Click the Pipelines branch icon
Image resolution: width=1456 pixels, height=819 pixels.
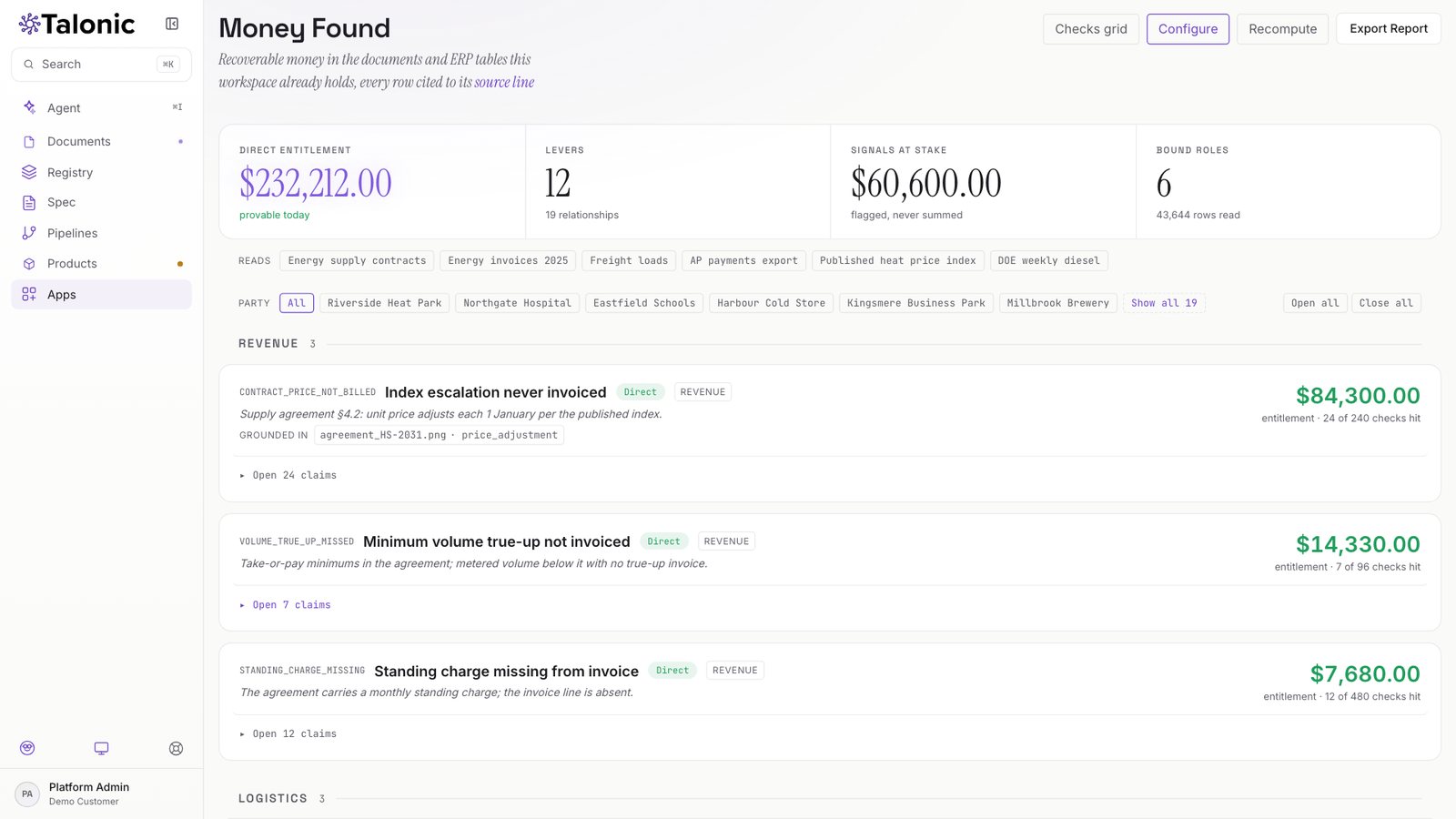29,233
